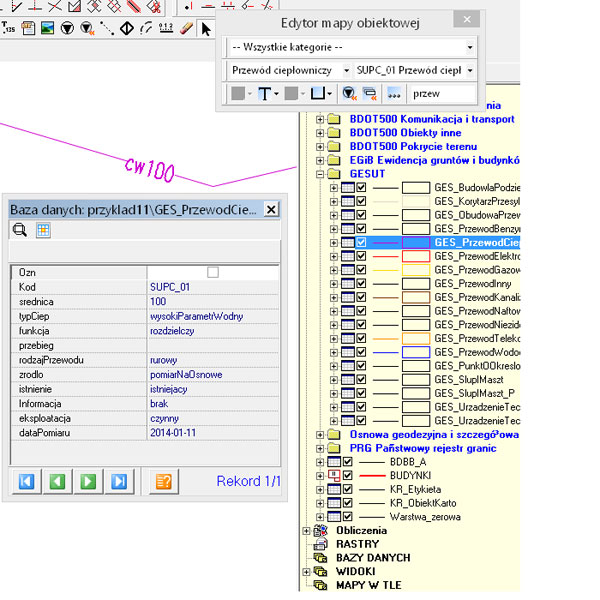The height and width of the screenshot is (600, 600).
Task: Click the landscape raster image icon
Action: 47,28
